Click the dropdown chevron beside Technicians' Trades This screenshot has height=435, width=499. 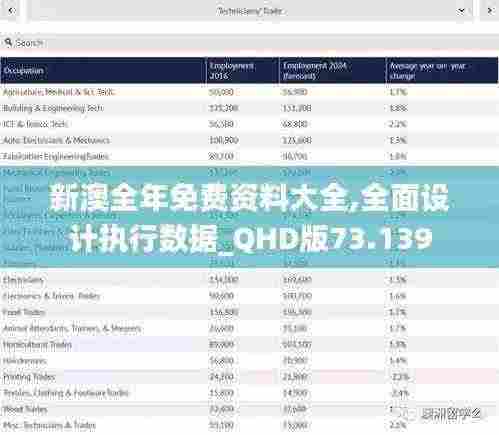click(461, 11)
